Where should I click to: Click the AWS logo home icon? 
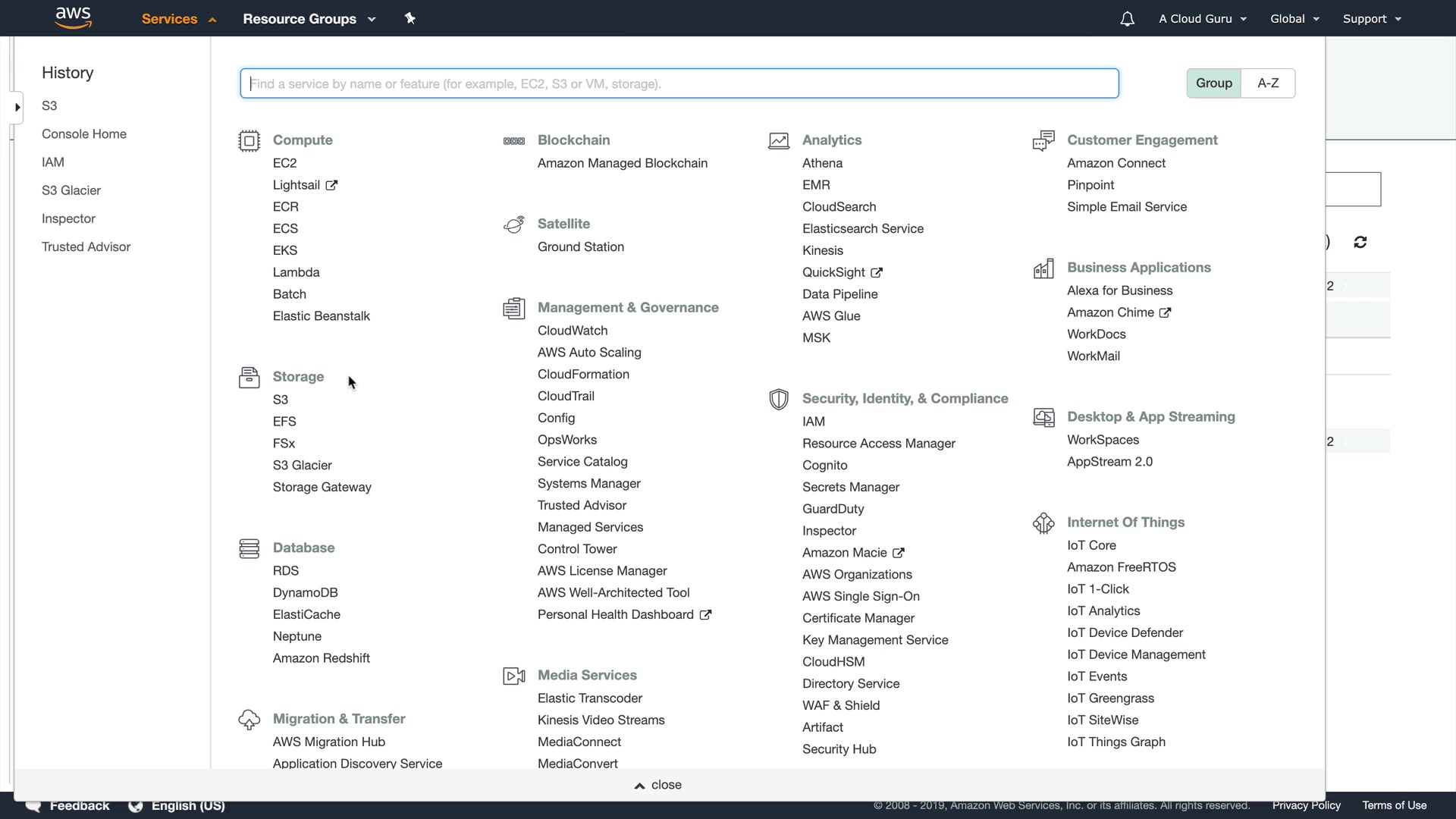[x=73, y=18]
